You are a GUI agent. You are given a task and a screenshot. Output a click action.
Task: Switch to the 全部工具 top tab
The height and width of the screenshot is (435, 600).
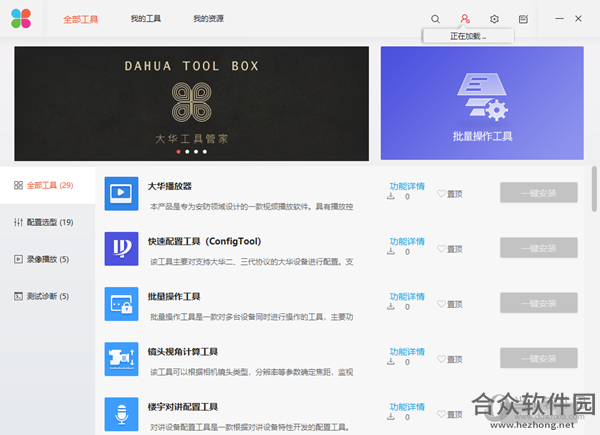point(81,19)
